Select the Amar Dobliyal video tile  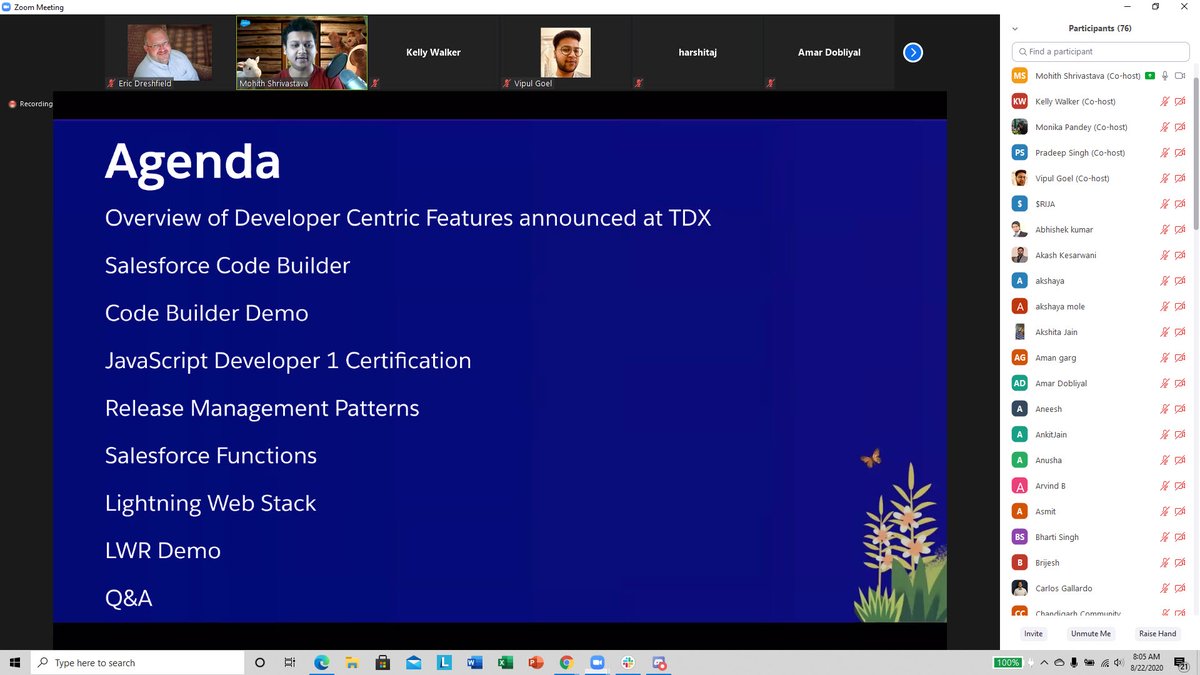(828, 53)
